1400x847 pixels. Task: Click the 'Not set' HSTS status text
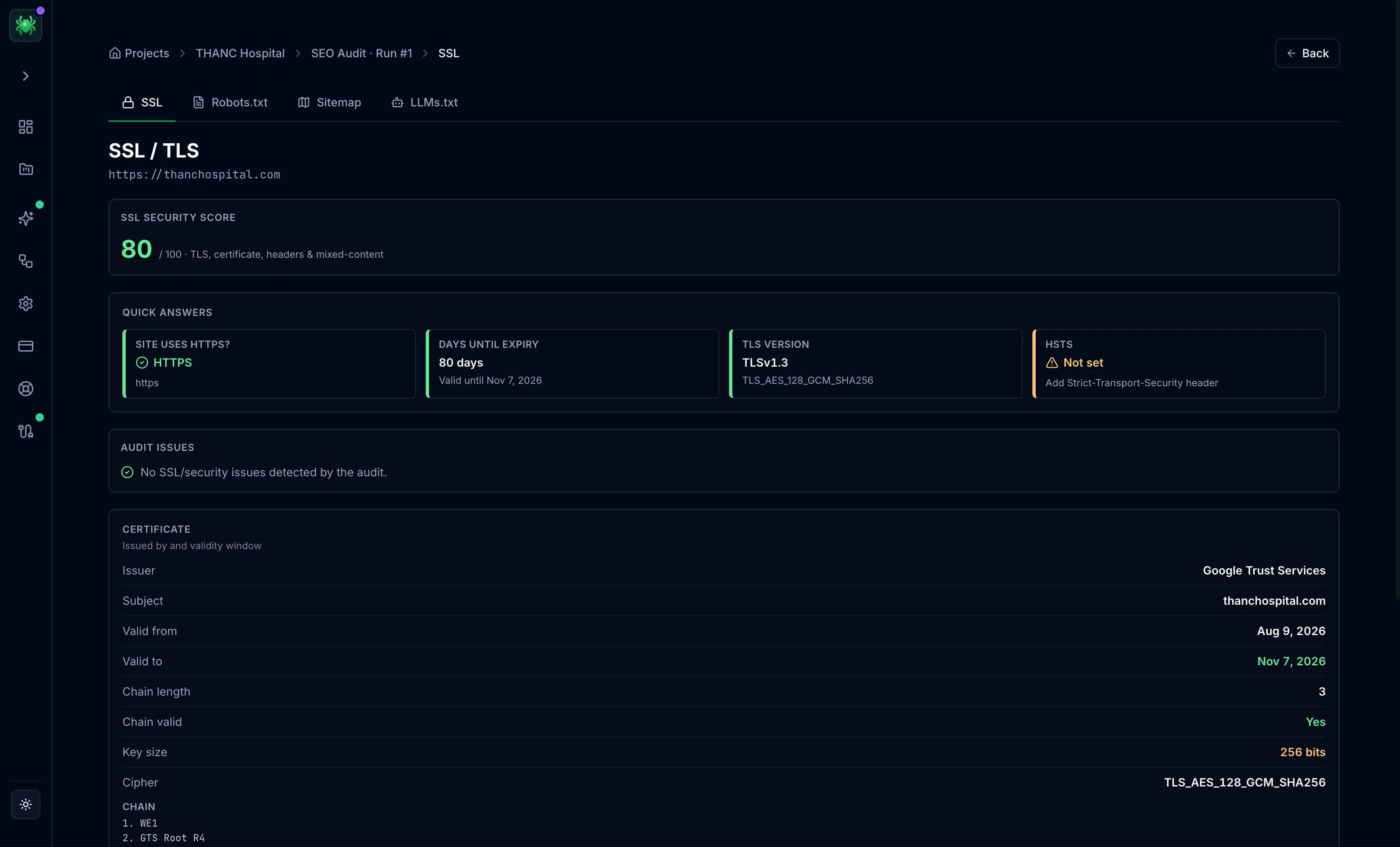point(1083,363)
